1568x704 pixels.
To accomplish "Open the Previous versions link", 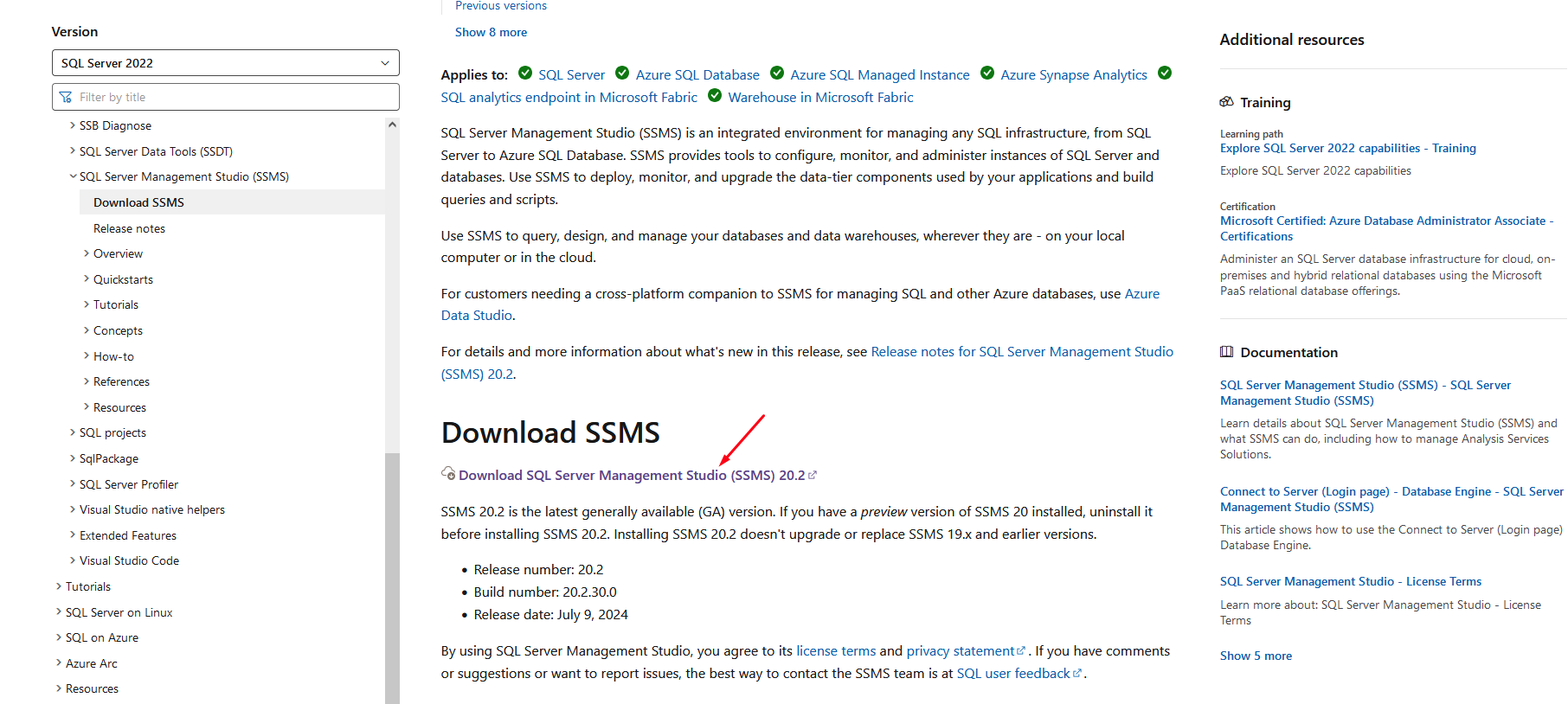I will pyautogui.click(x=501, y=6).
